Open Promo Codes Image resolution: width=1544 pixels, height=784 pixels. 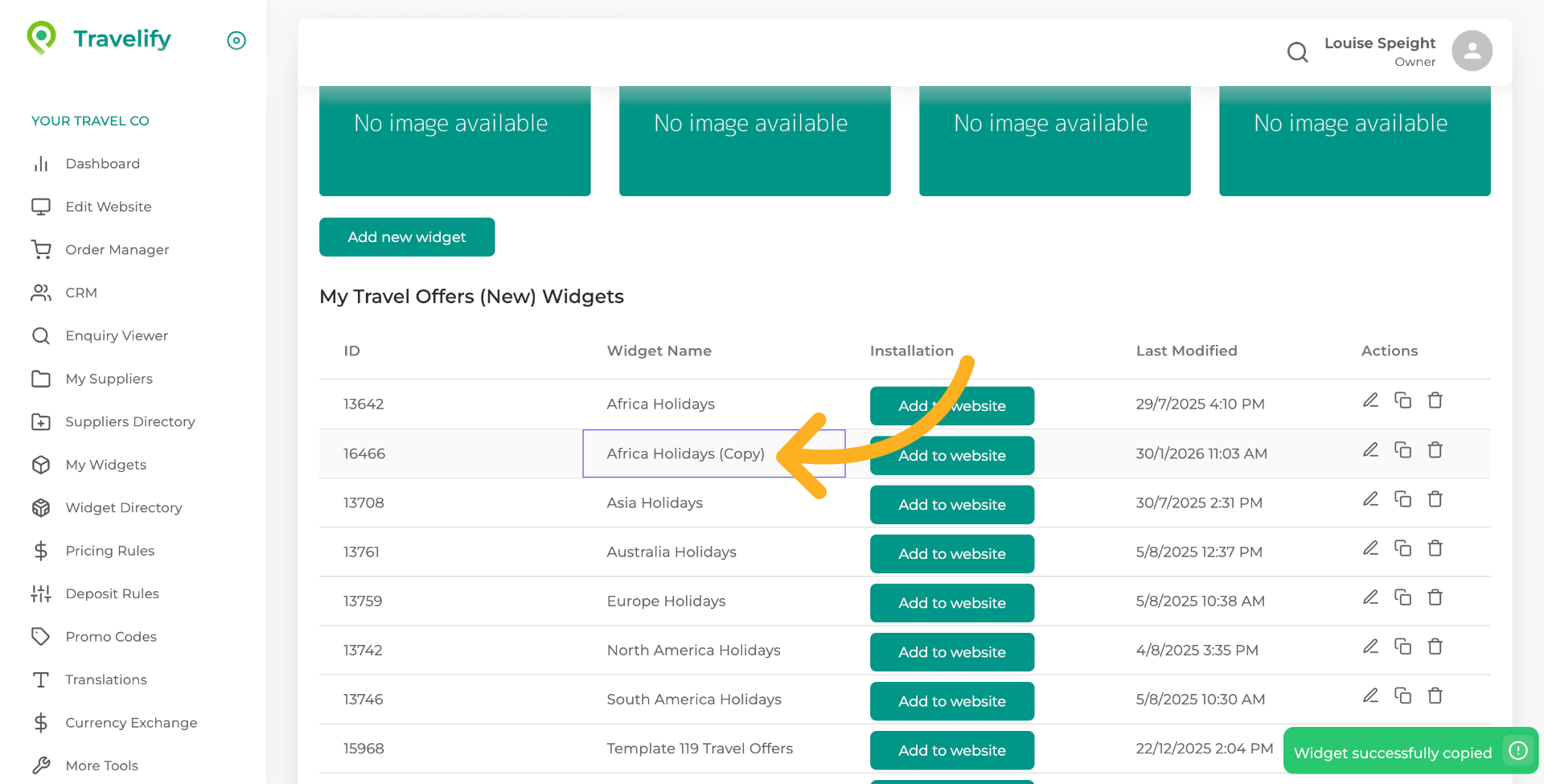coord(111,636)
